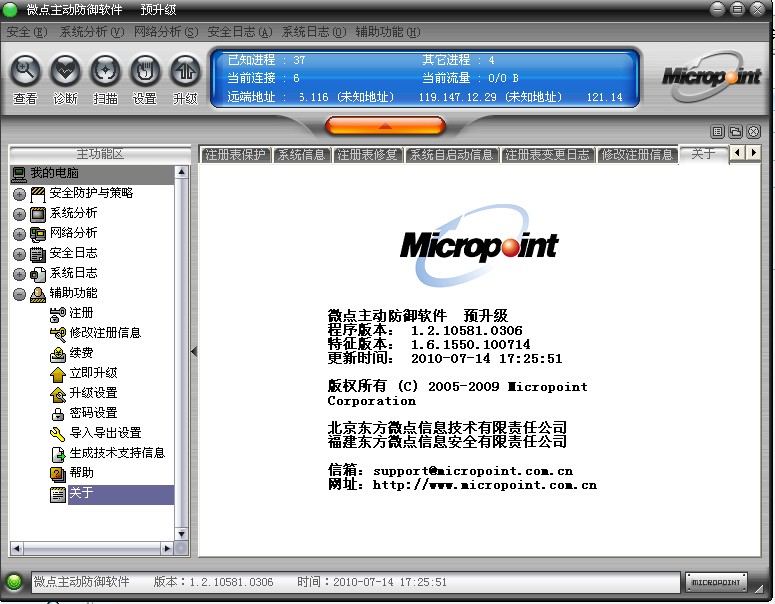The image size is (775, 604).
Task: Click the 帮助 help book icon
Action: click(58, 474)
